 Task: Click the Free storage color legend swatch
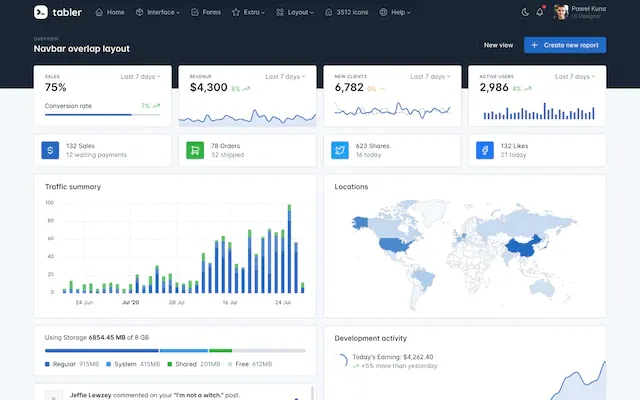click(x=230, y=364)
